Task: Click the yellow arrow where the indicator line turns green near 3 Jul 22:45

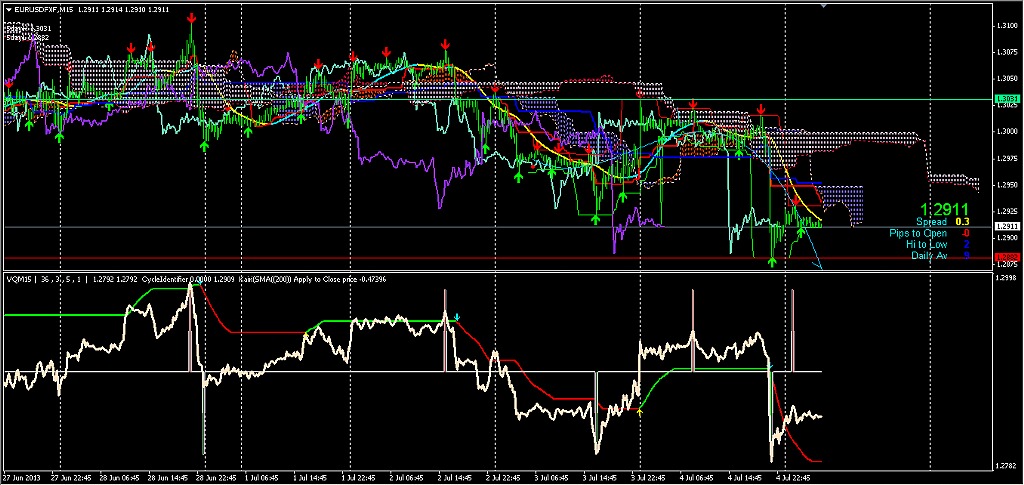Action: coord(640,412)
